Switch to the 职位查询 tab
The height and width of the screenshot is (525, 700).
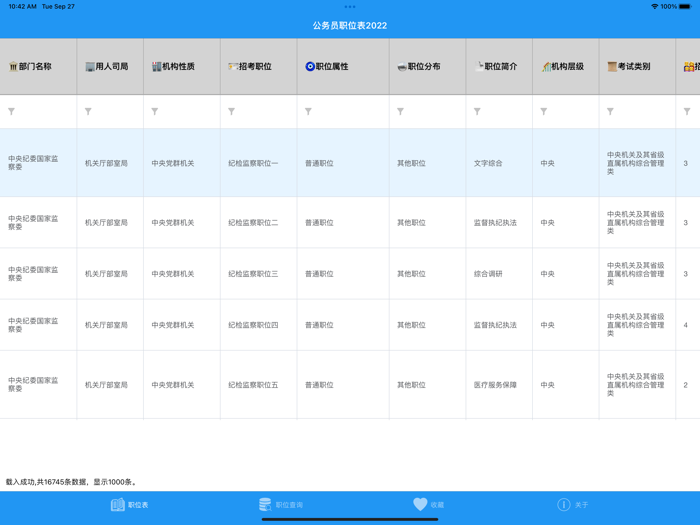pyautogui.click(x=281, y=505)
